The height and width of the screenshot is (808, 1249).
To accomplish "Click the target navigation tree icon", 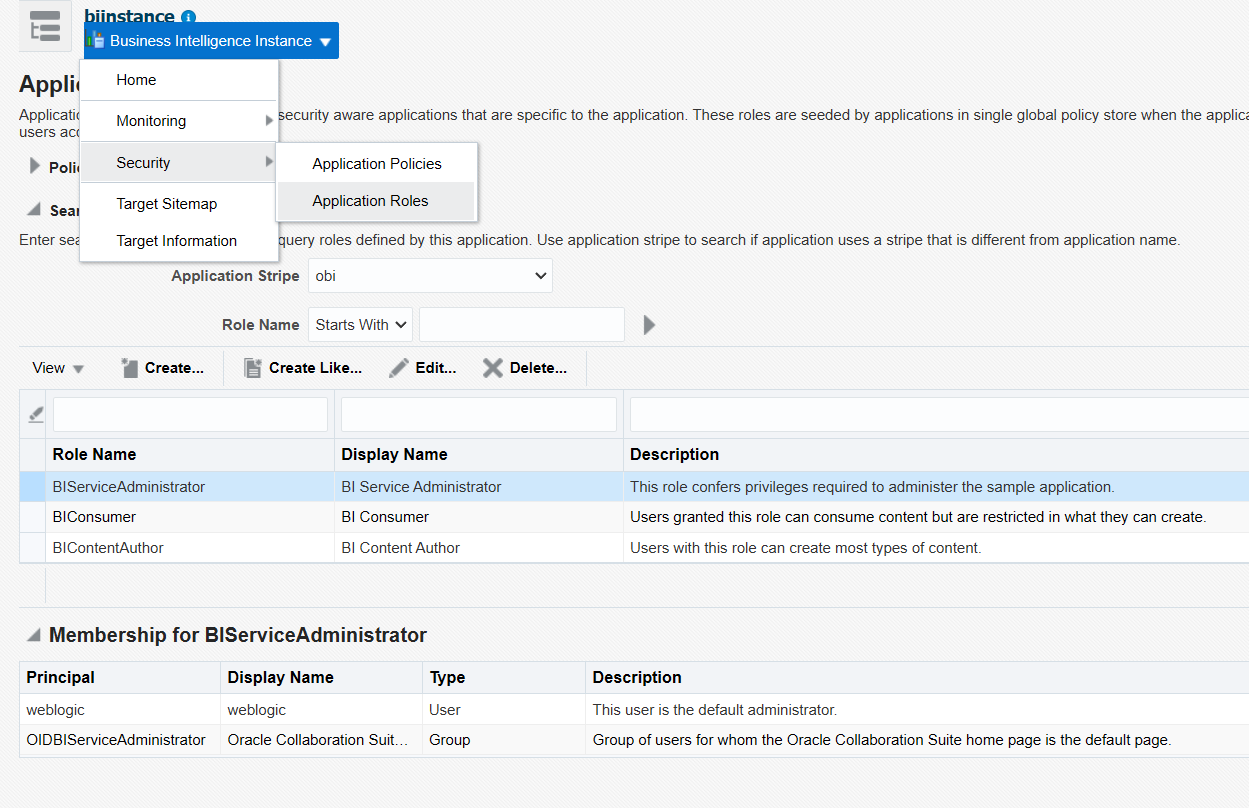I will 45,27.
